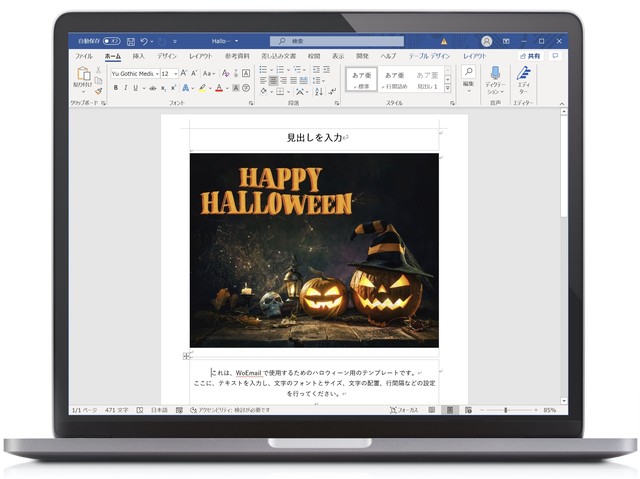Apply strikethrough formatting
The width and height of the screenshot is (640, 479).
click(153, 88)
